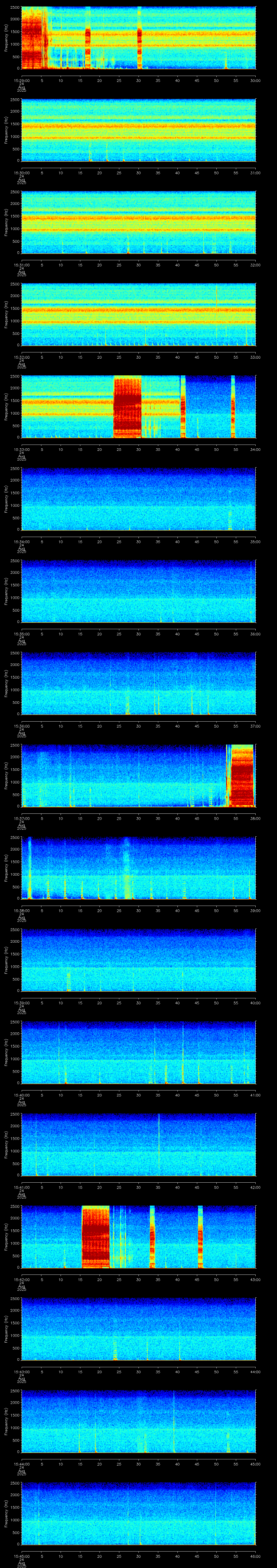Screen dimensions: 277x1568
Task: Select the red burst near 30s in 15:29 spectrogram
Action: [x=139, y=38]
